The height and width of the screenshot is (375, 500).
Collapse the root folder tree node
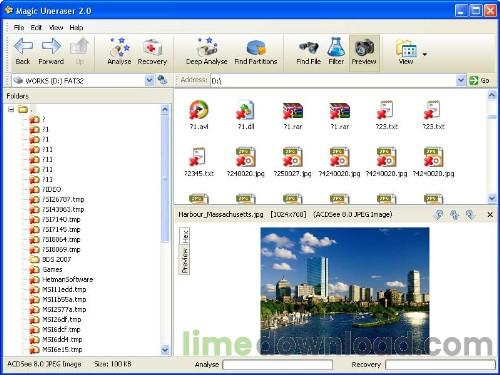[11, 109]
